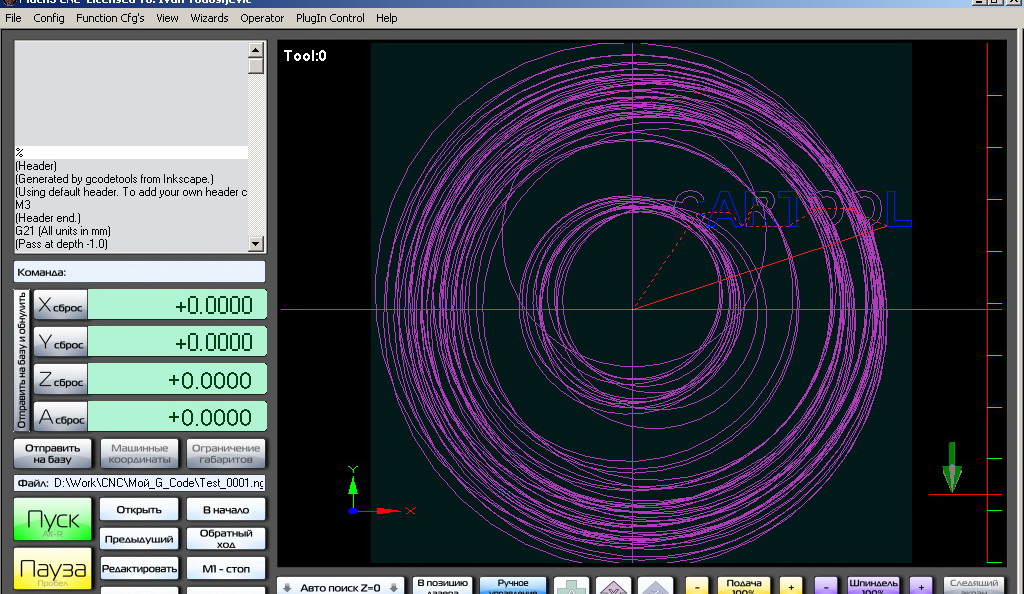Viewport: 1024px width, 594px height.
Task: Click the X сброс zero button
Action: (61, 305)
